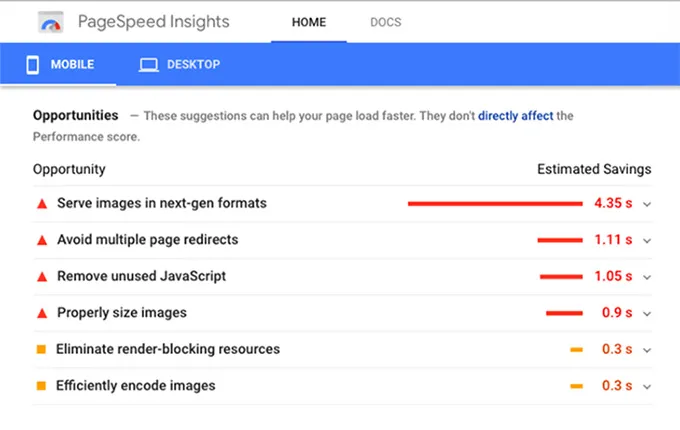Click the Efficiently encode images row title

[135, 385]
